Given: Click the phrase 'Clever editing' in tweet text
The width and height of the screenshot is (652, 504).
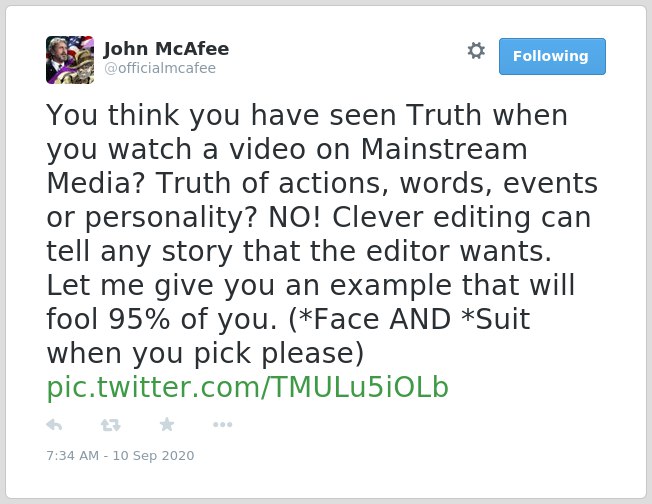Looking at the screenshot, I should [x=431, y=217].
